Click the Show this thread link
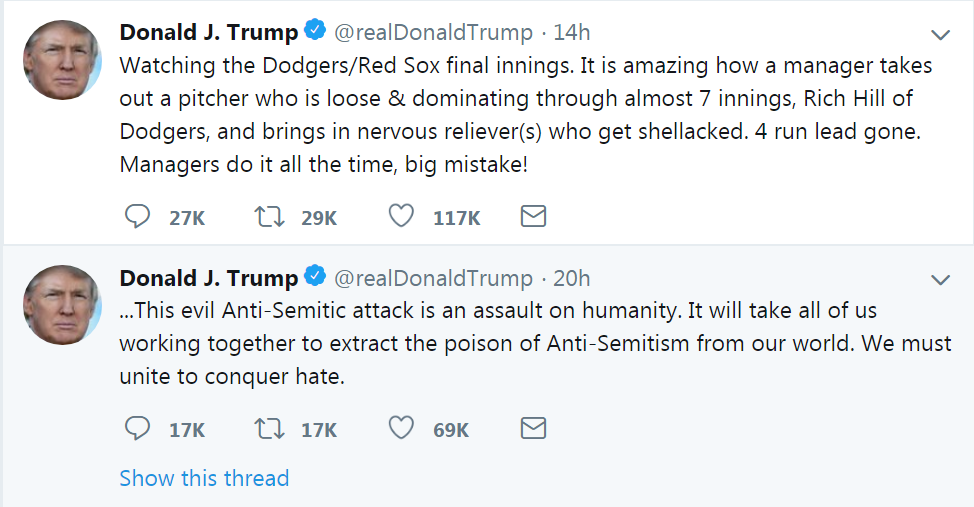This screenshot has width=974, height=507. tap(204, 478)
